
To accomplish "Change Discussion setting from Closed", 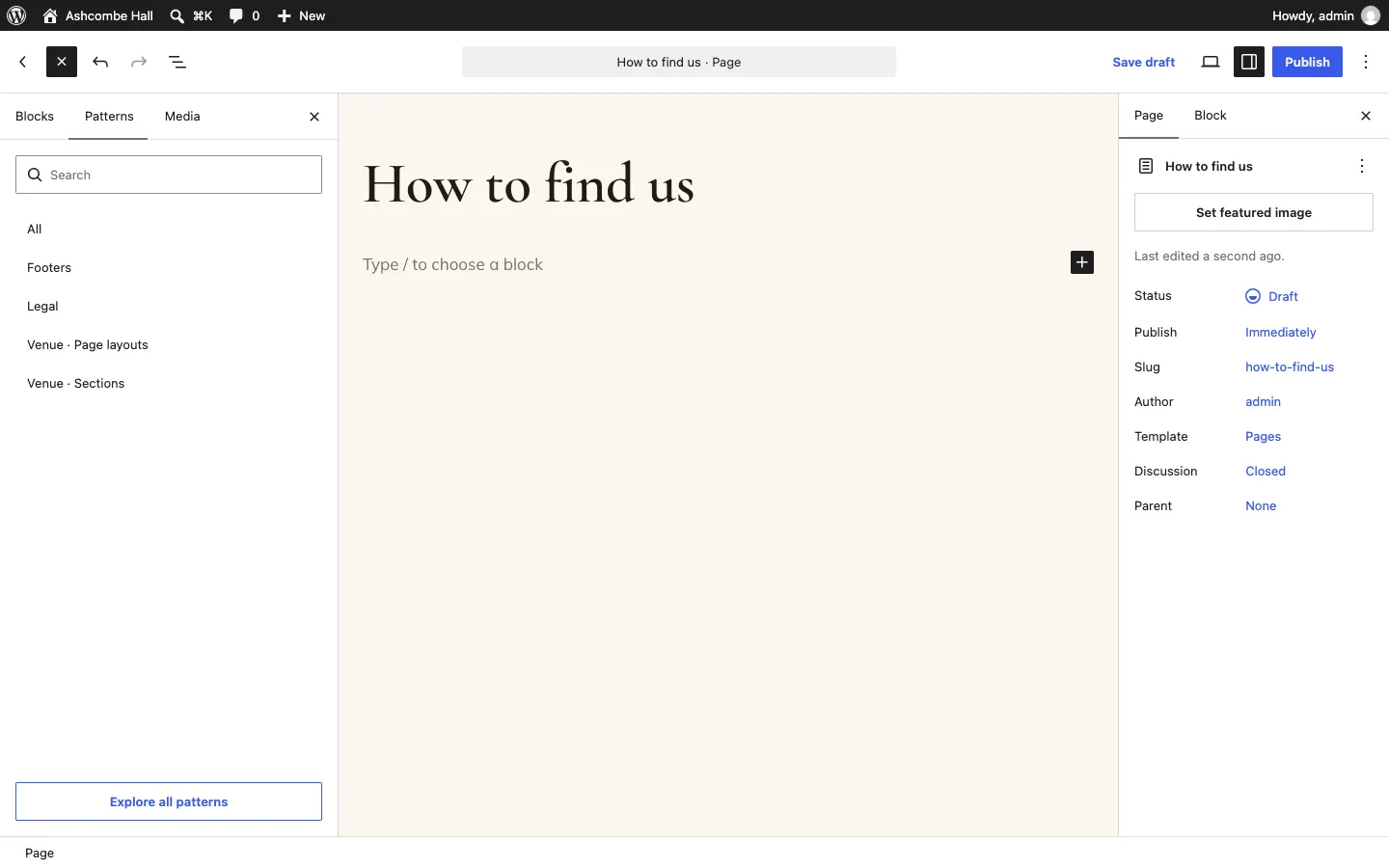I will click(1266, 472).
